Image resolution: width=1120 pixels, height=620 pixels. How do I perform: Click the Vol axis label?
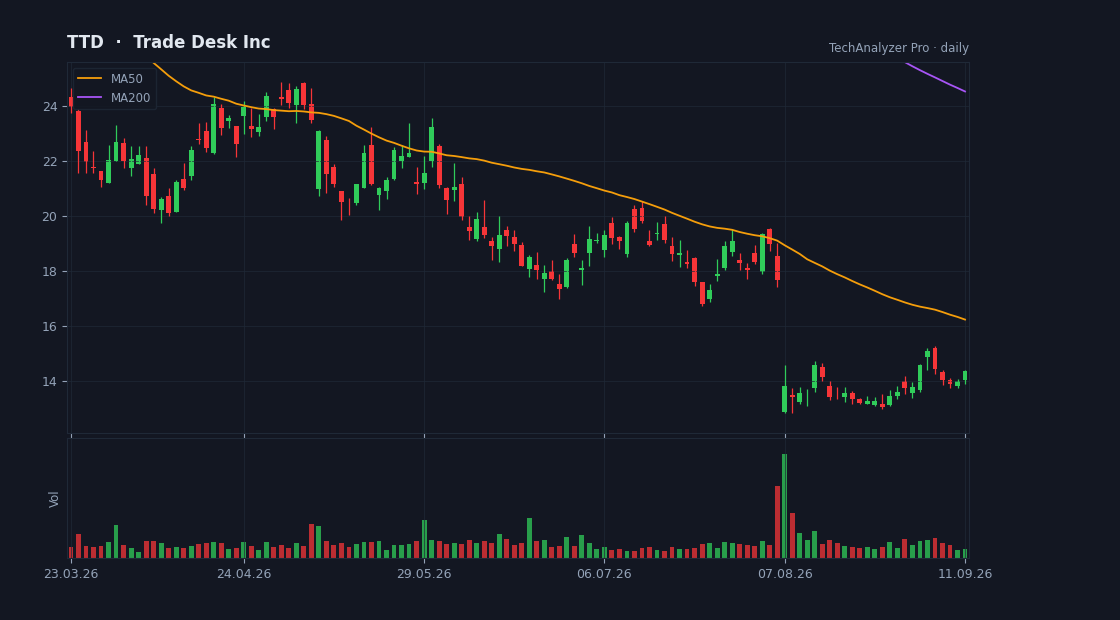click(x=54, y=499)
